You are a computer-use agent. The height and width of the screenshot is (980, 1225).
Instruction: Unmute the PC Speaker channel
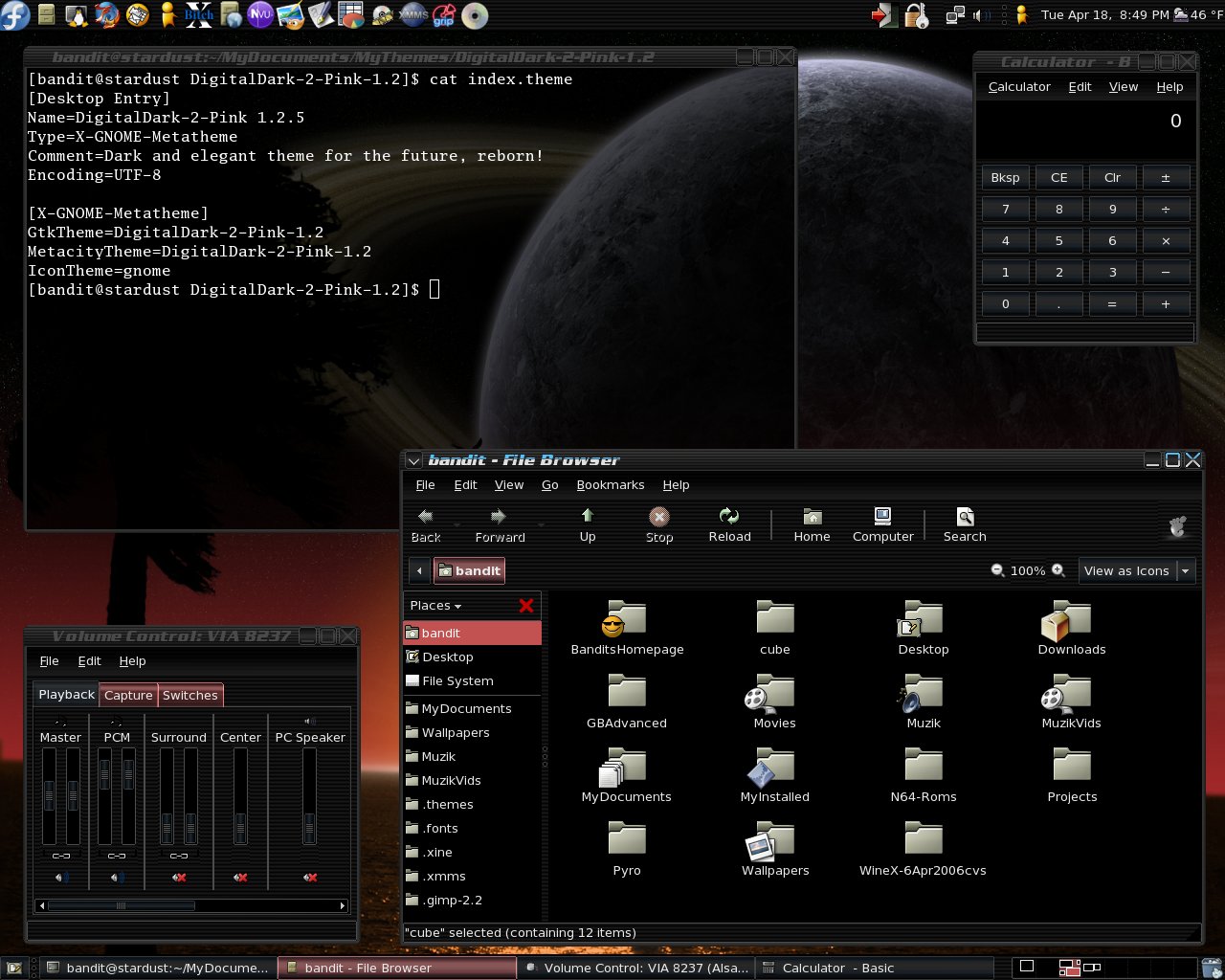(x=310, y=878)
